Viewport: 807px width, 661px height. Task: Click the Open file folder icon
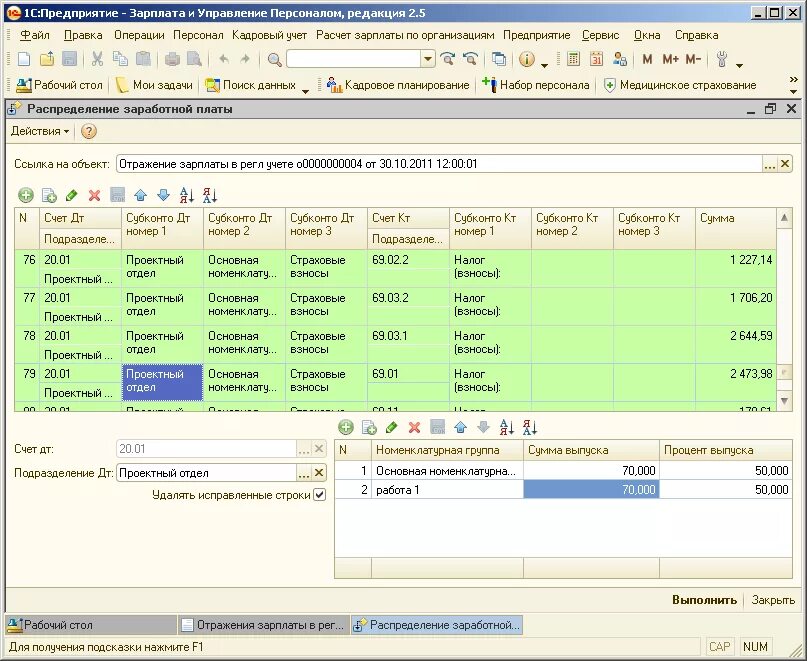pyautogui.click(x=47, y=59)
